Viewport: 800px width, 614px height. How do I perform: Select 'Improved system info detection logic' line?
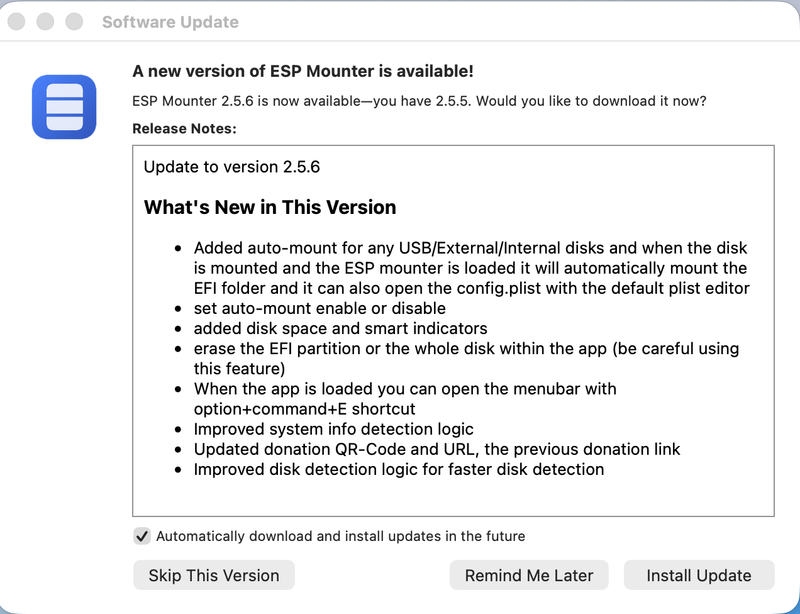click(334, 429)
